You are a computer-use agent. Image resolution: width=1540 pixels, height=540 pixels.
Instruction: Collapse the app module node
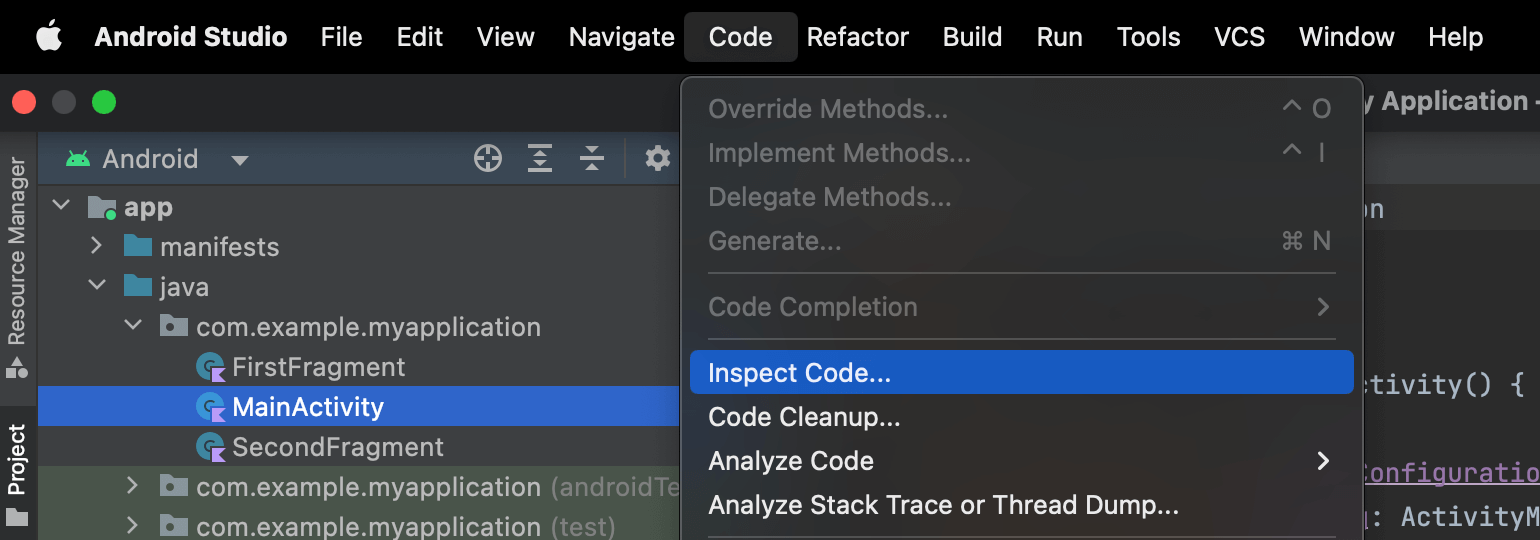[62, 206]
